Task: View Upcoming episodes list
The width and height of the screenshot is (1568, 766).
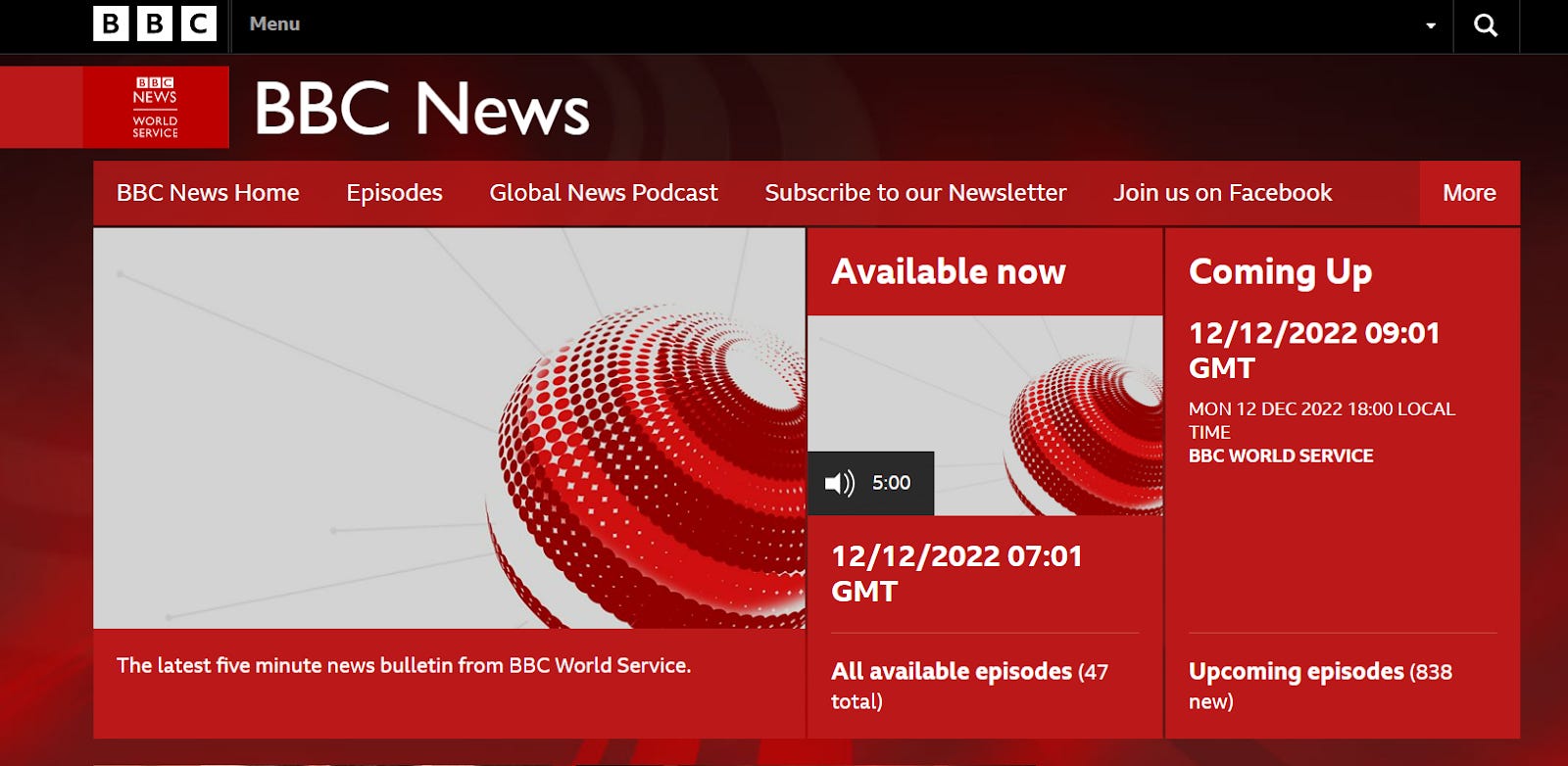Action: (x=1297, y=672)
